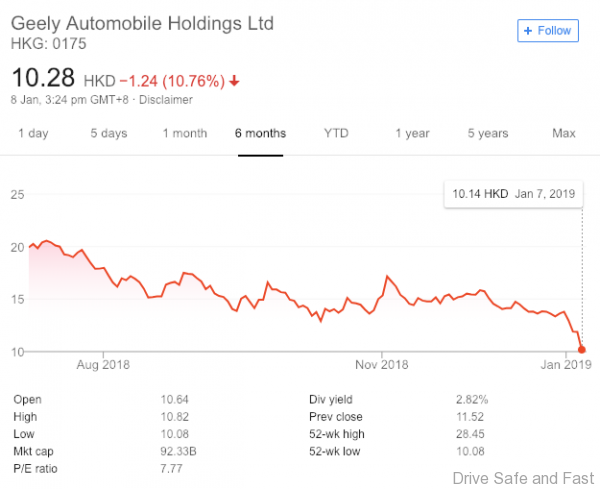The height and width of the screenshot is (489, 600).
Task: Click the 10.14 HKD price tooltip
Action: coord(513,192)
